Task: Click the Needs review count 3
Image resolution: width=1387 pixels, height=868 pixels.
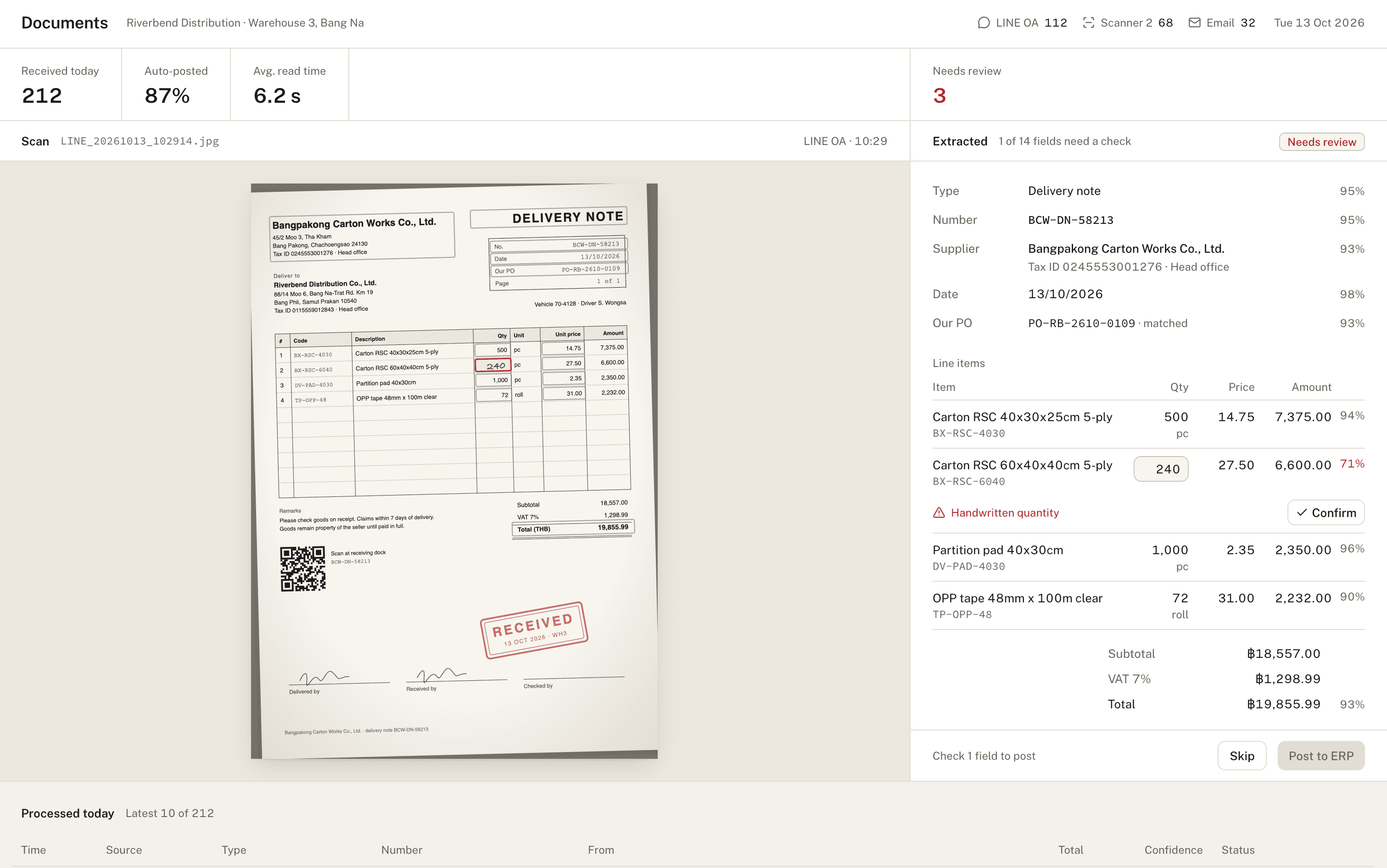Action: point(940,95)
